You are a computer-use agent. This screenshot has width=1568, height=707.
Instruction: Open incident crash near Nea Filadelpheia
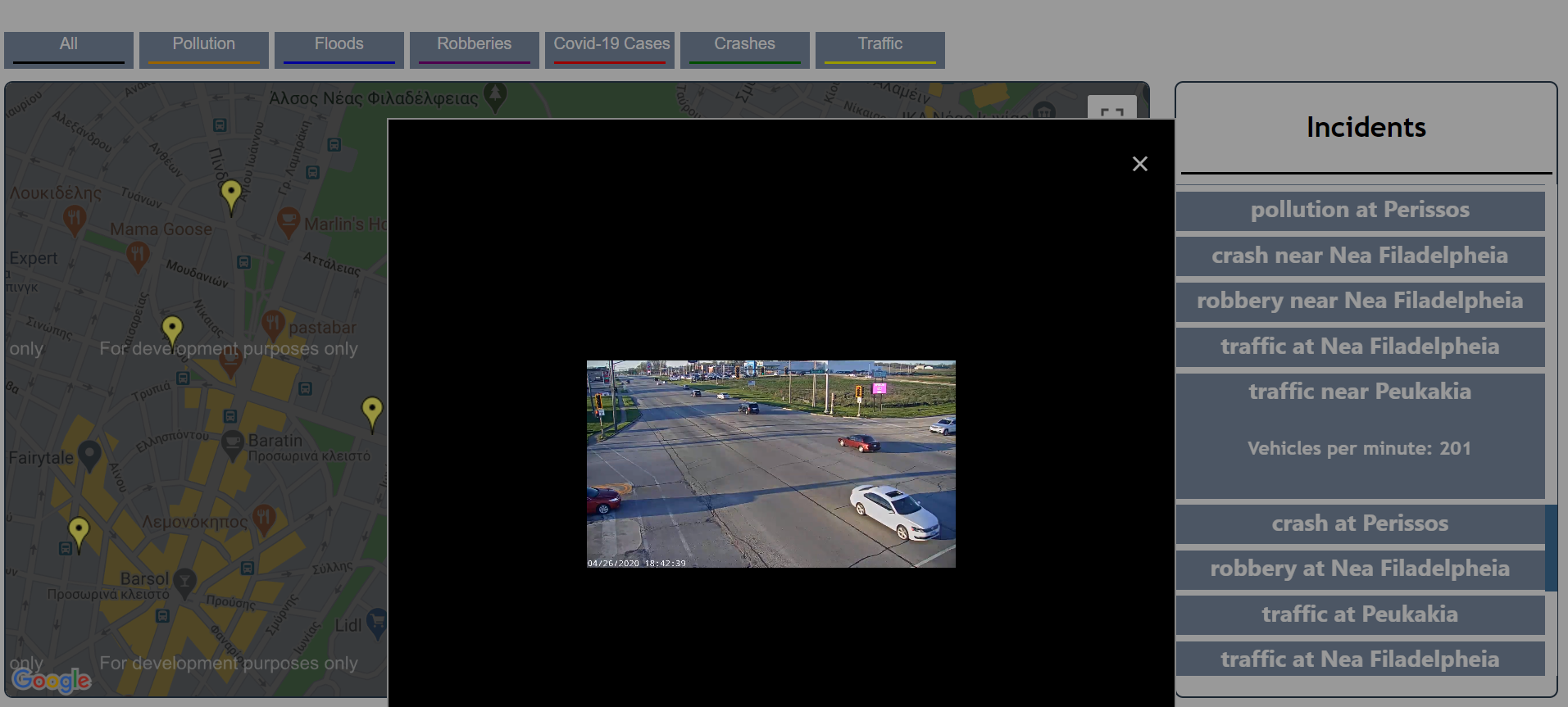point(1360,256)
